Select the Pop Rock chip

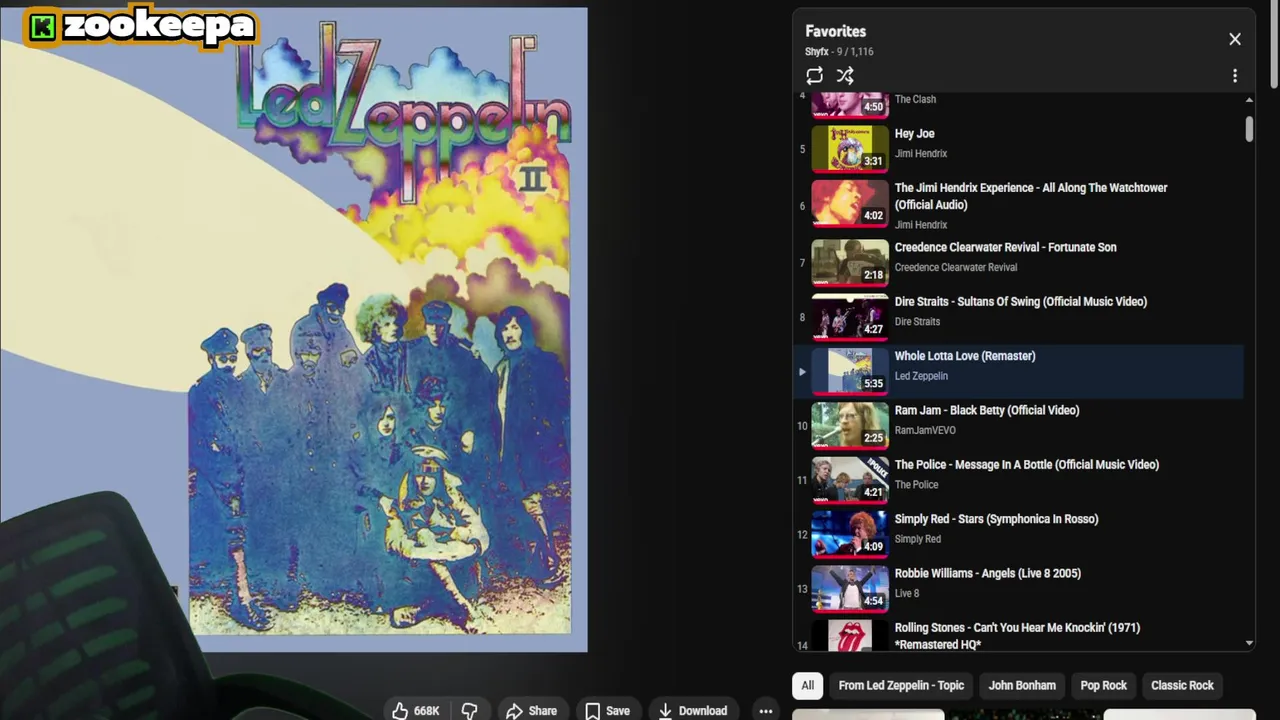(1103, 685)
